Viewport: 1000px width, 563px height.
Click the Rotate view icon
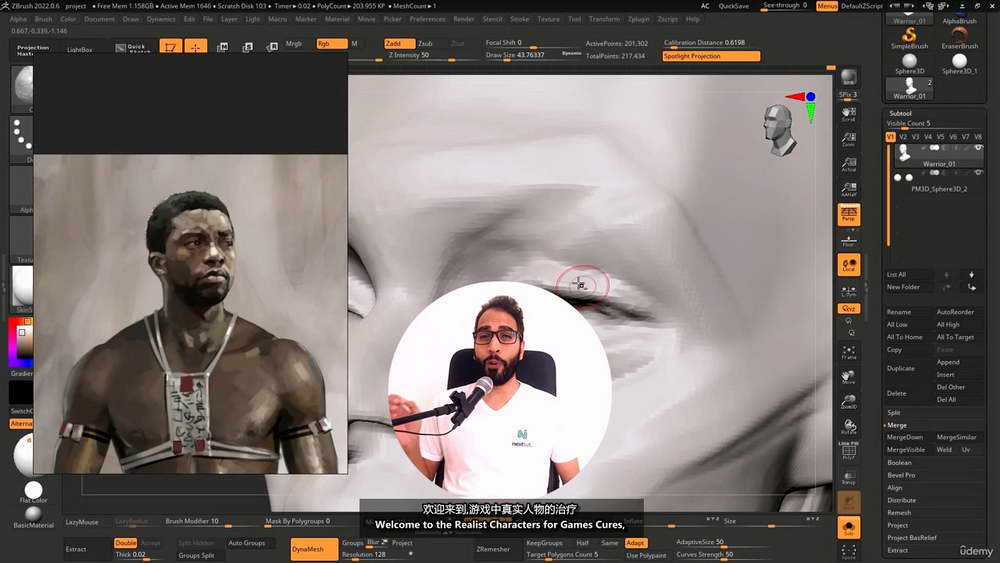click(848, 427)
